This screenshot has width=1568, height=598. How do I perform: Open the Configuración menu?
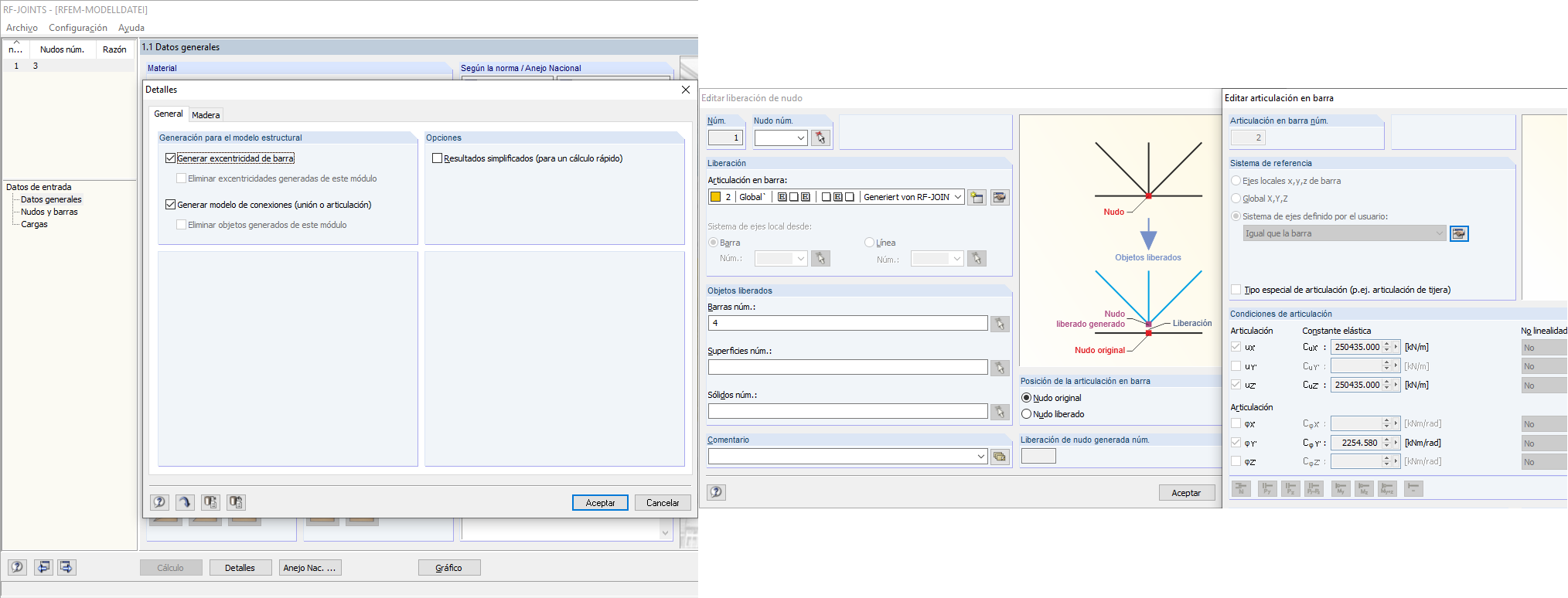(x=78, y=28)
